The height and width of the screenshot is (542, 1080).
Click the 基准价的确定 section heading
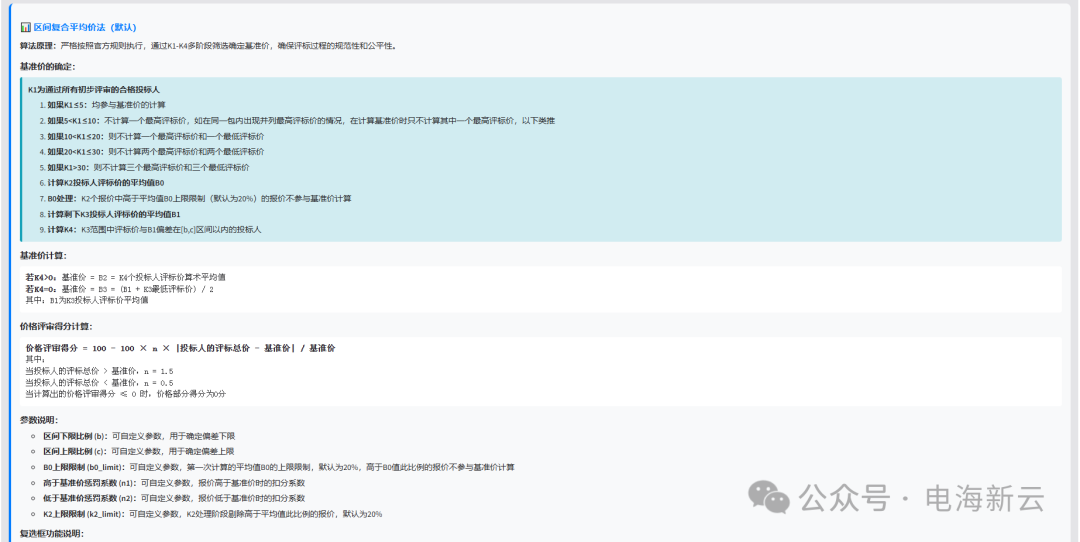tap(47, 66)
